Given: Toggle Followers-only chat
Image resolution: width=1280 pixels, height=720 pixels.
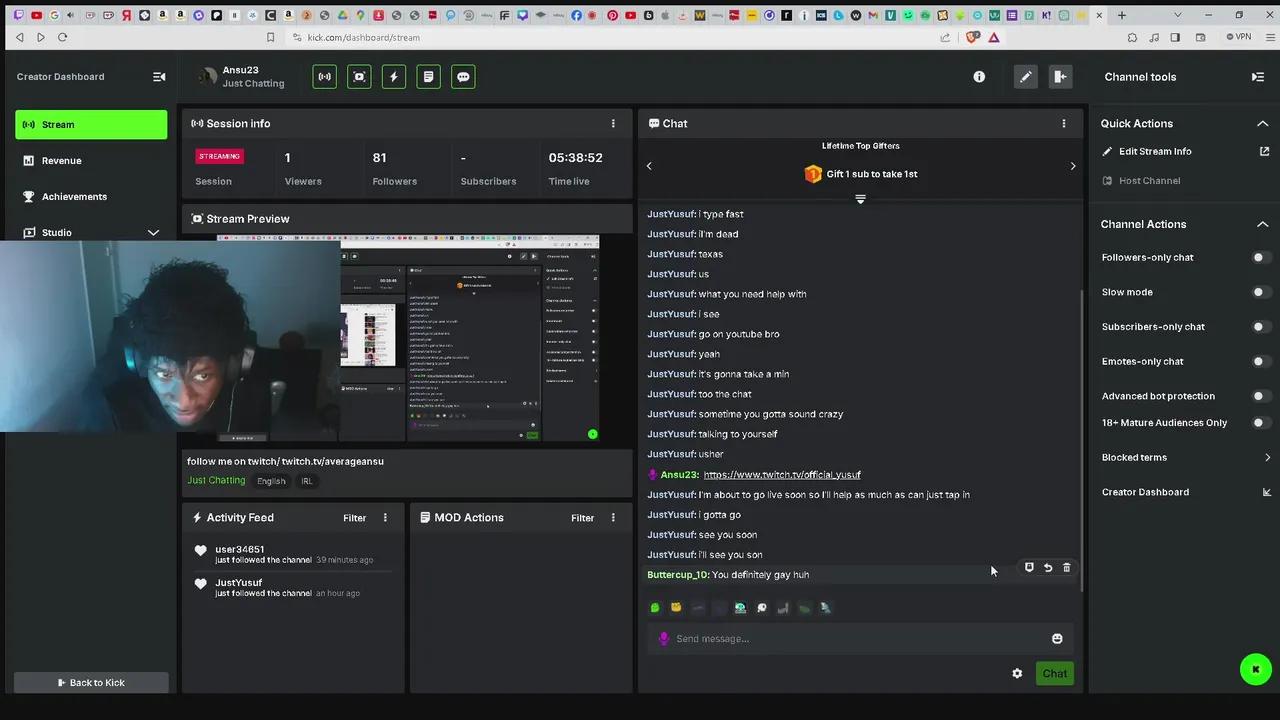Looking at the screenshot, I should 1261,257.
